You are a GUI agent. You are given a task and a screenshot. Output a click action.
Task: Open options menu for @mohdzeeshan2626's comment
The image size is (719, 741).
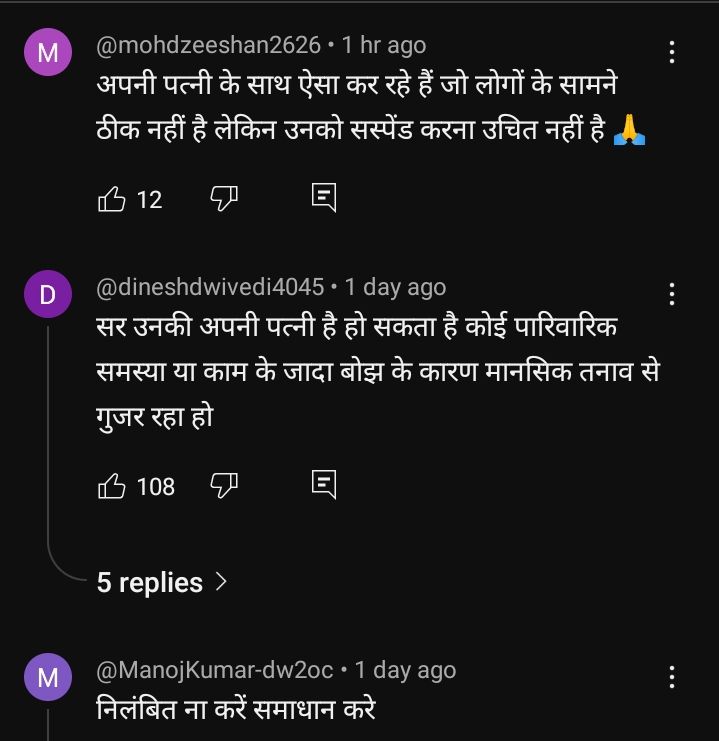672,52
